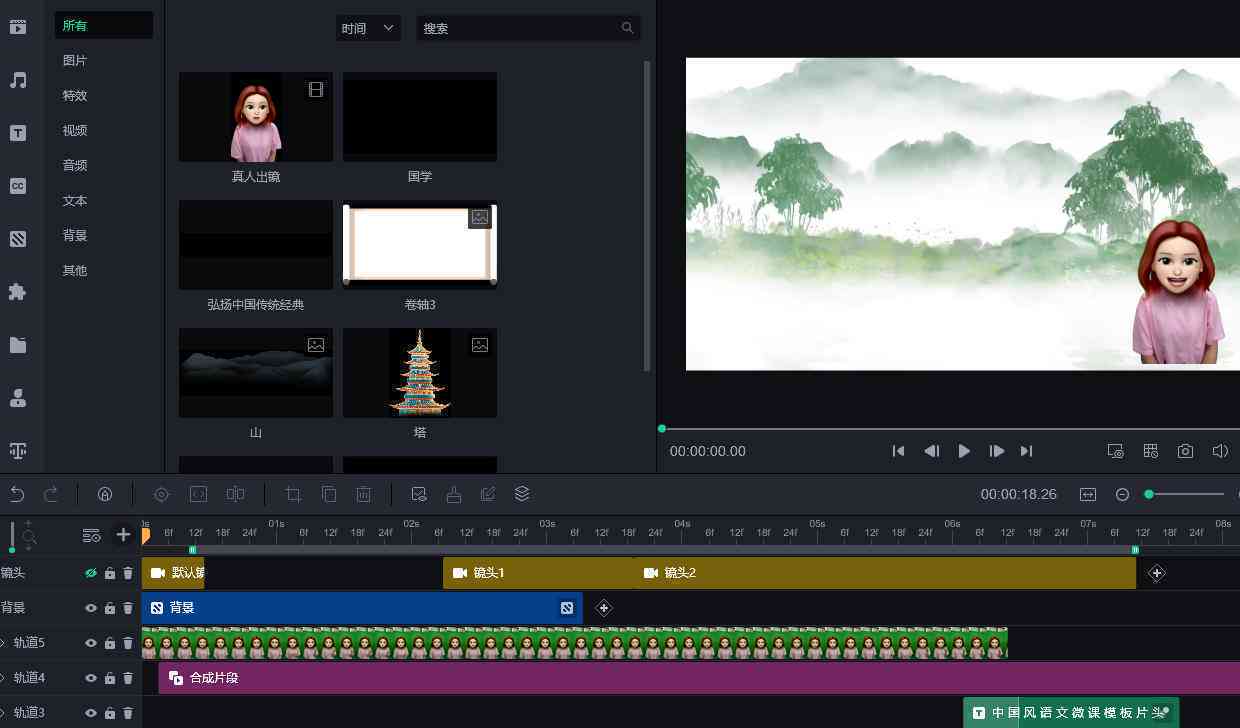Select the 背景 category in sidebar
The width and height of the screenshot is (1240, 728).
[x=75, y=236]
